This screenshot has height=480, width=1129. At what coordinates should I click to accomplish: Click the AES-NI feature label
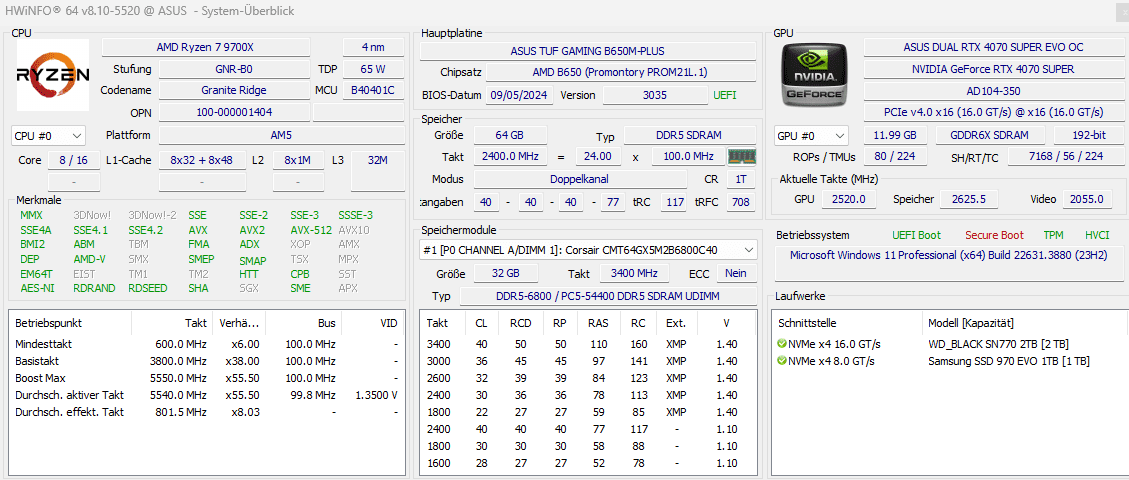35,288
